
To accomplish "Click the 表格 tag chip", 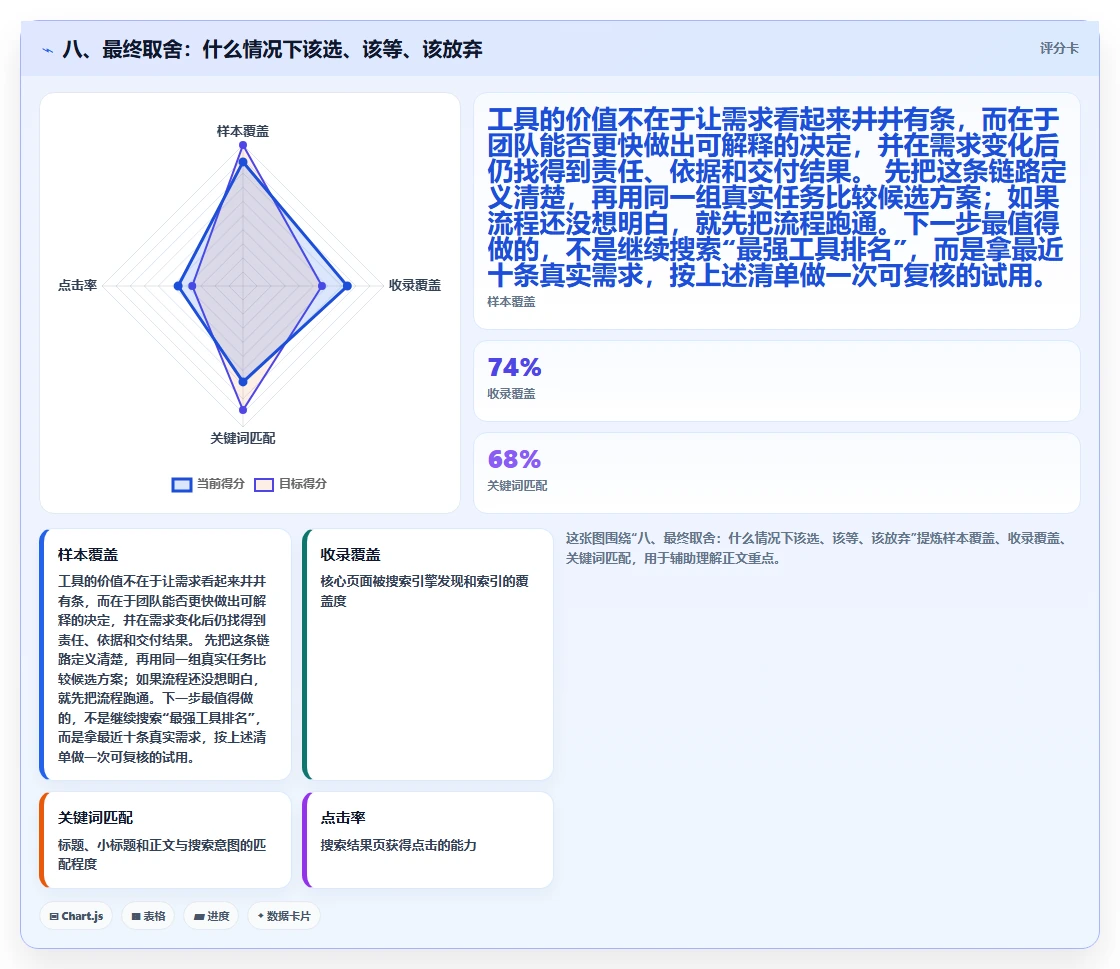I will (x=148, y=916).
